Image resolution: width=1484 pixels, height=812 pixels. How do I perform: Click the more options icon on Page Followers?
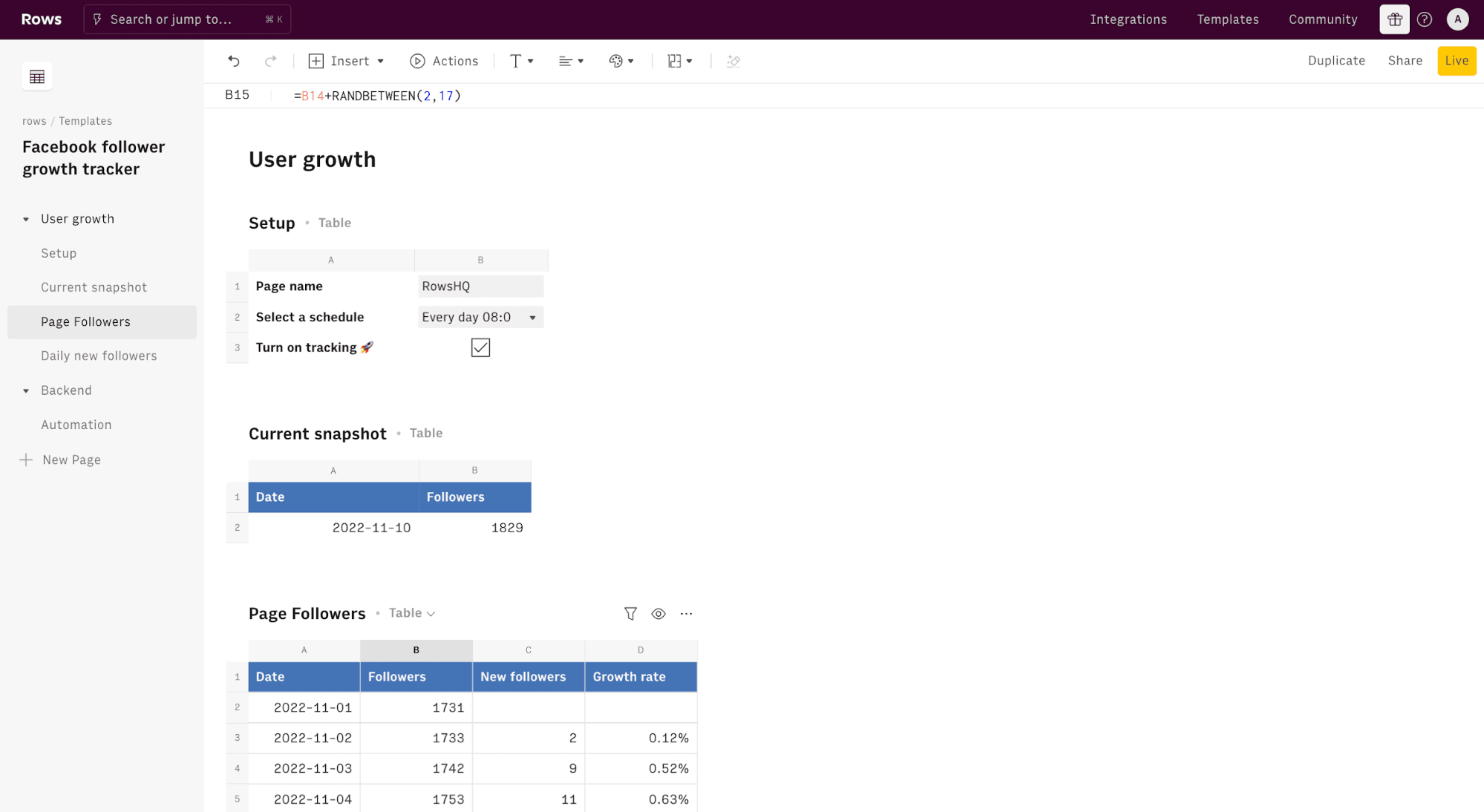[686, 613]
